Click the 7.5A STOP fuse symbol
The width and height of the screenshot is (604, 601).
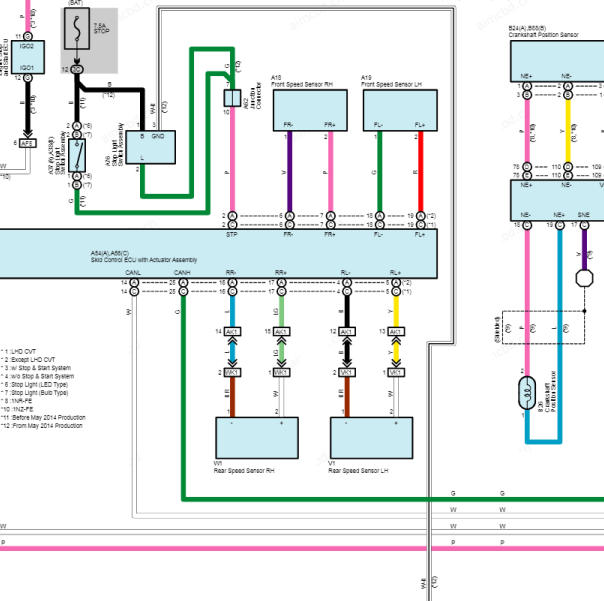(77, 28)
